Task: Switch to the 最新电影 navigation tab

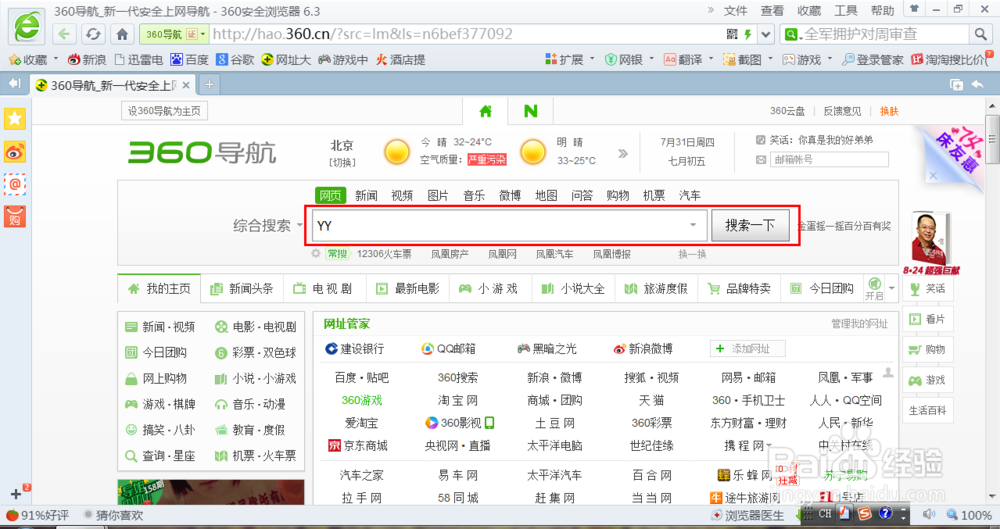Action: [x=408, y=288]
